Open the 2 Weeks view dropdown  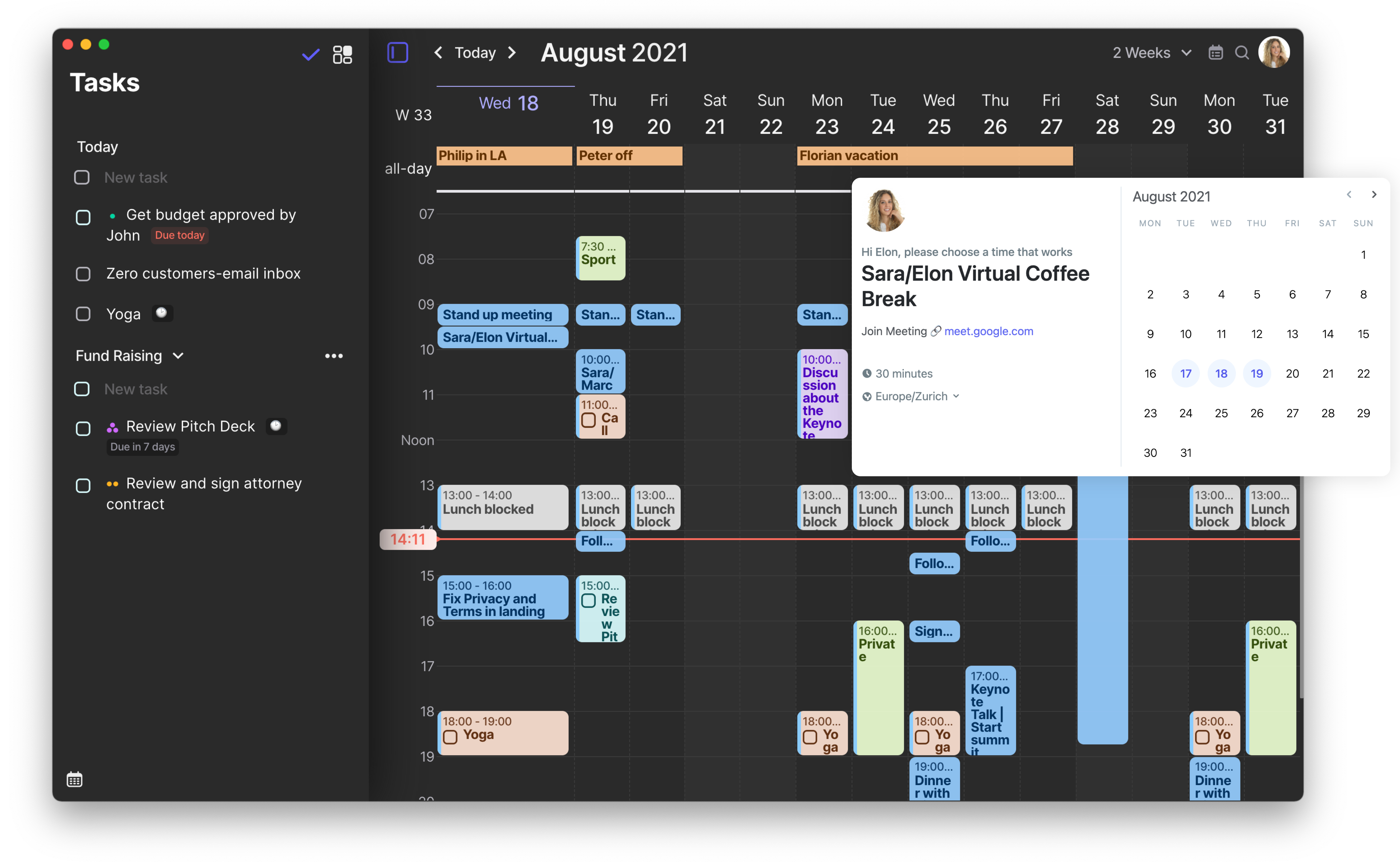point(1151,53)
